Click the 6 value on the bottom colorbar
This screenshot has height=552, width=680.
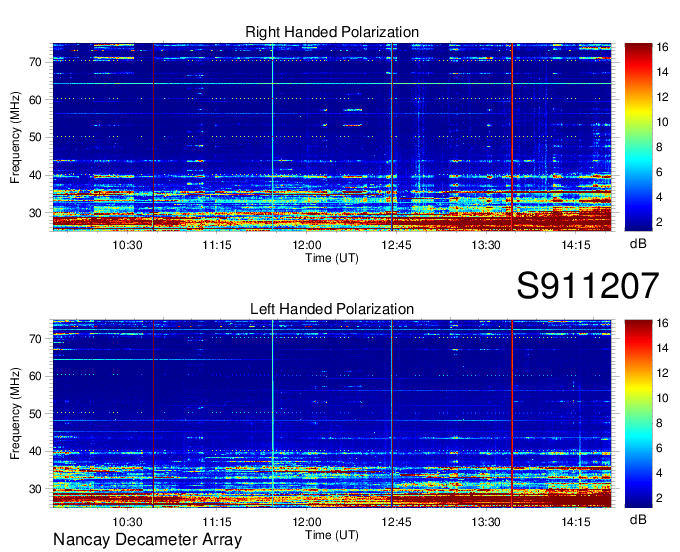pyautogui.click(x=659, y=448)
